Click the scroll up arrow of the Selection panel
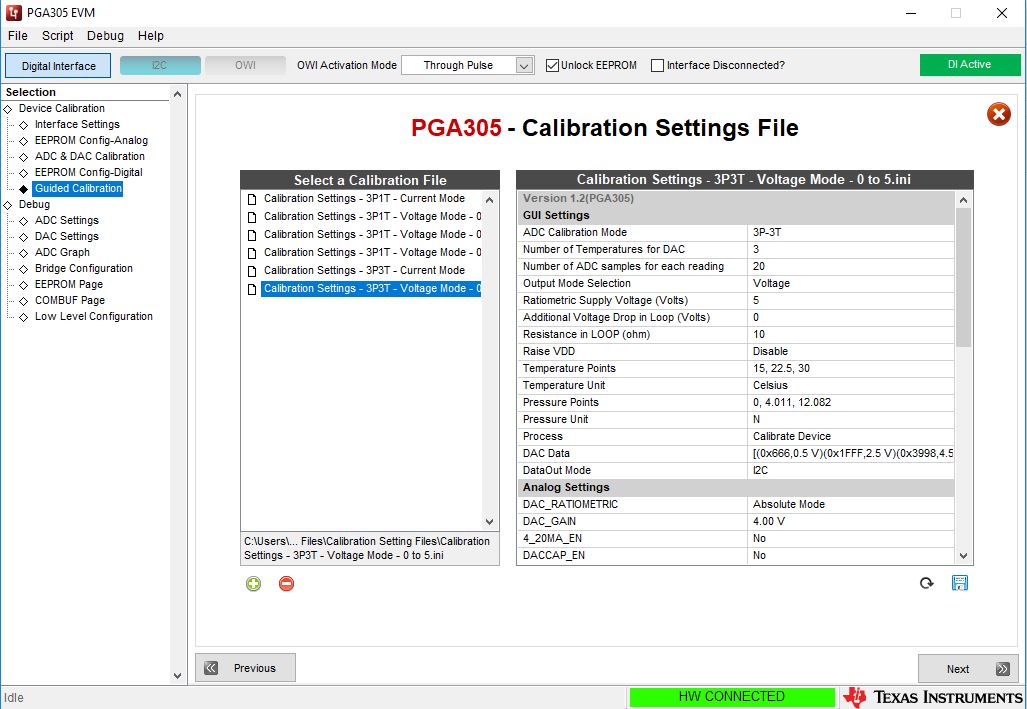The width and height of the screenshot is (1027, 709). click(177, 94)
